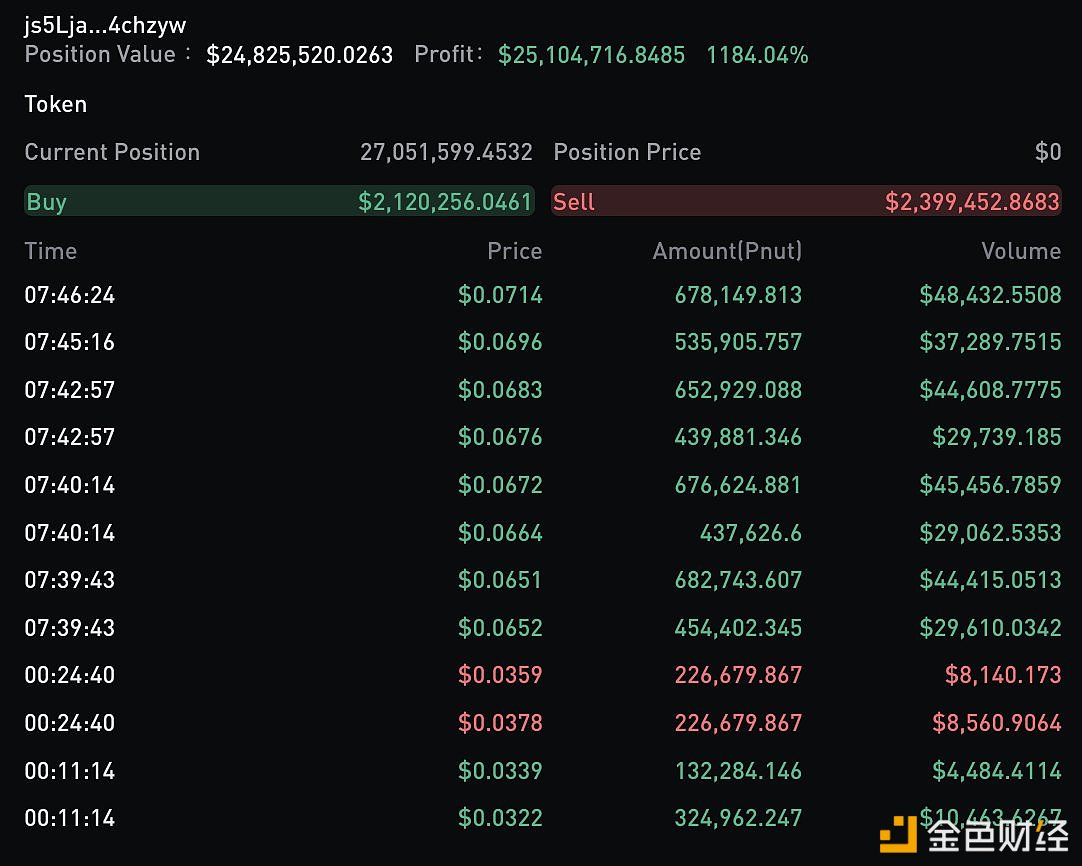Click volume $29,062.5353

pyautogui.click(x=990, y=533)
